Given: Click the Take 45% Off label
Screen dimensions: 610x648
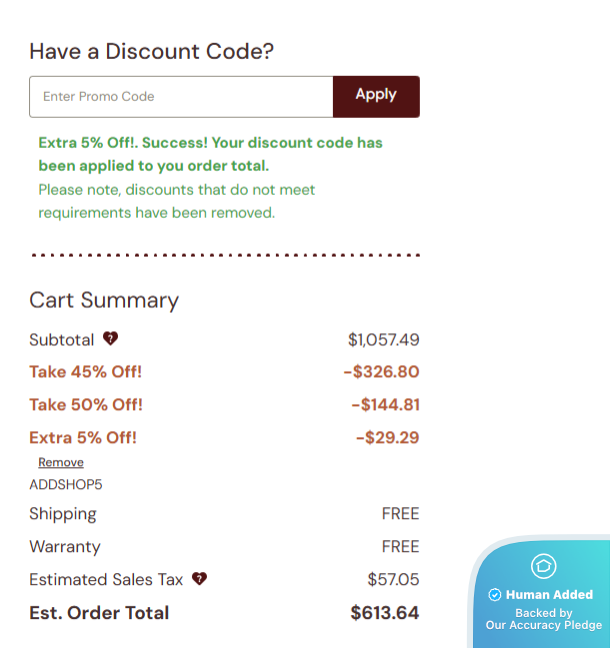Looking at the screenshot, I should (x=86, y=372).
